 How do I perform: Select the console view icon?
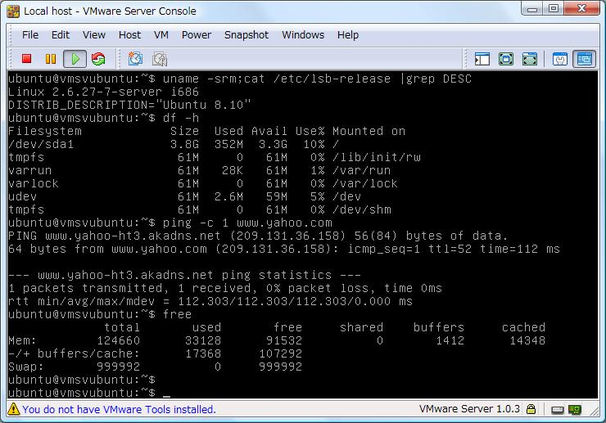click(584, 59)
